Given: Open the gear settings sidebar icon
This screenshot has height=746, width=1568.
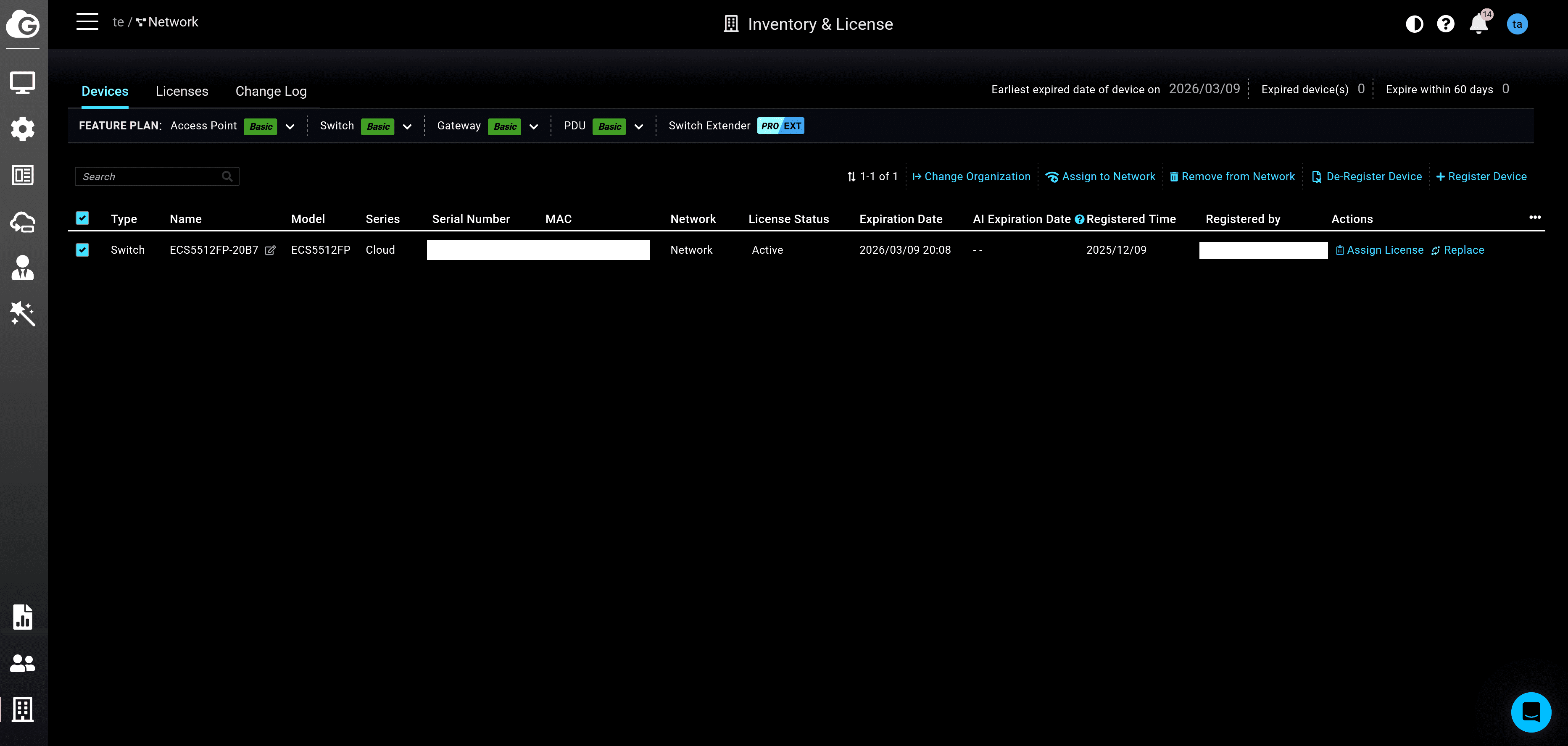Looking at the screenshot, I should coord(23,129).
